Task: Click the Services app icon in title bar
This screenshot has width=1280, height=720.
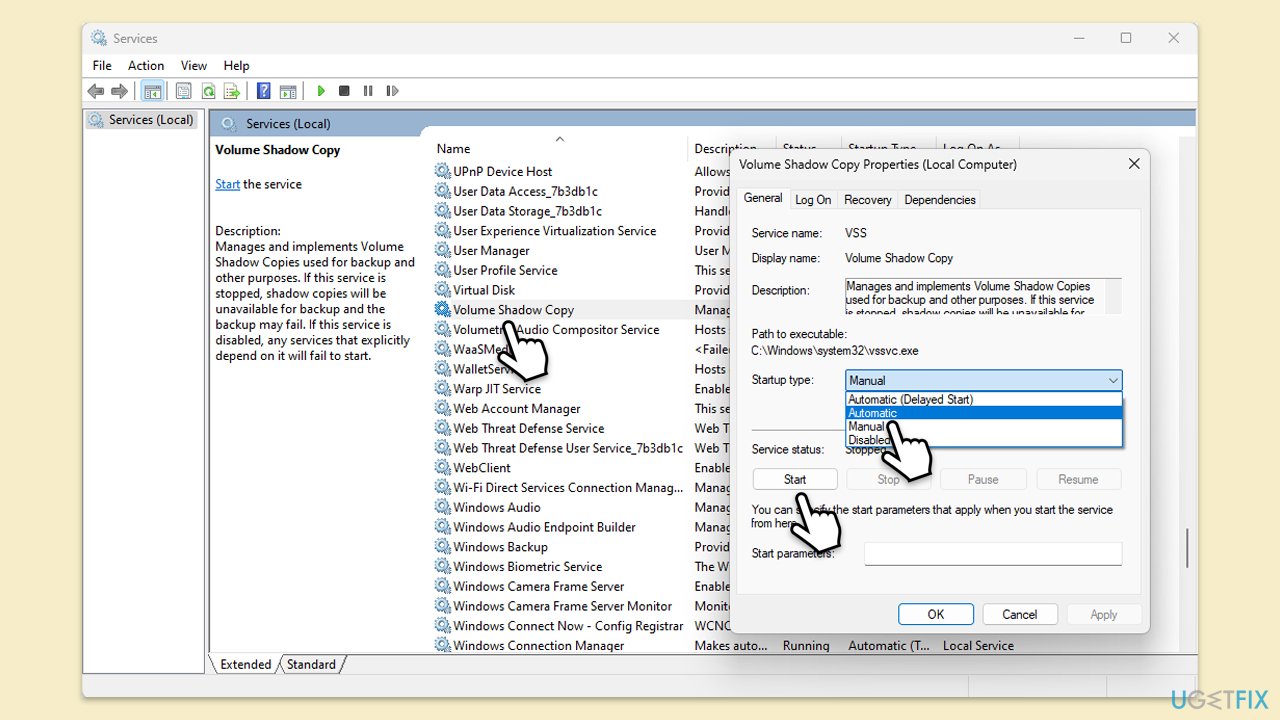Action: pyautogui.click(x=99, y=38)
